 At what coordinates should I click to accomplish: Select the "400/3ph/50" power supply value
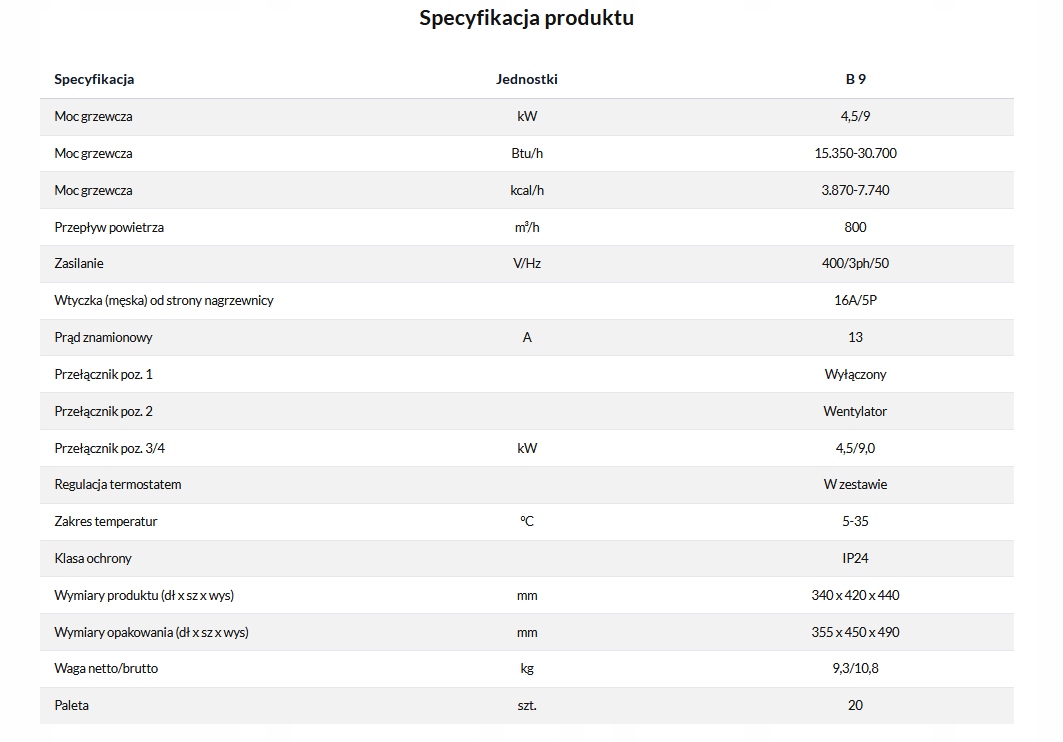pyautogui.click(x=855, y=264)
